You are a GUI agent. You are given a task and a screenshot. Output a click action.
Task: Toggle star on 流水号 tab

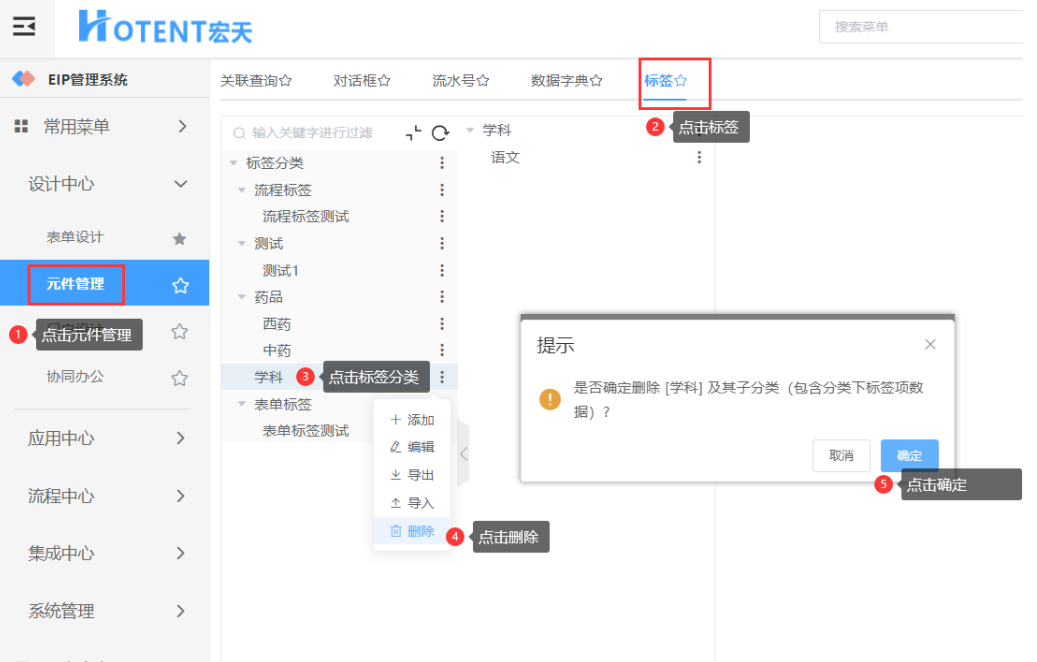tap(483, 81)
